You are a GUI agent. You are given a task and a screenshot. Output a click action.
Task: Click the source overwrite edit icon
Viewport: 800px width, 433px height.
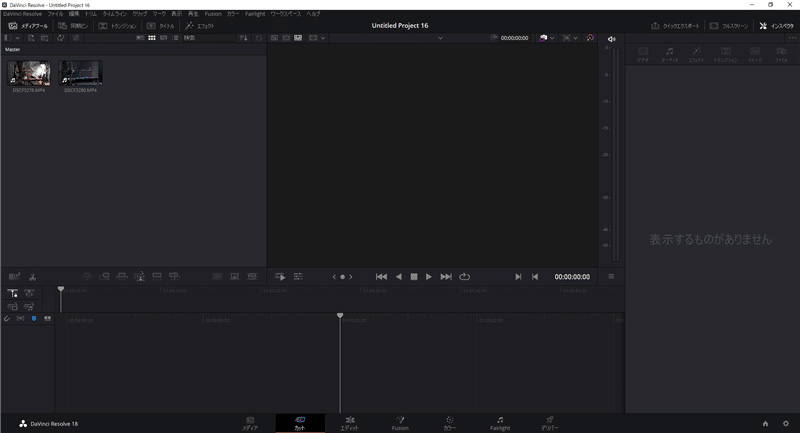coord(174,276)
